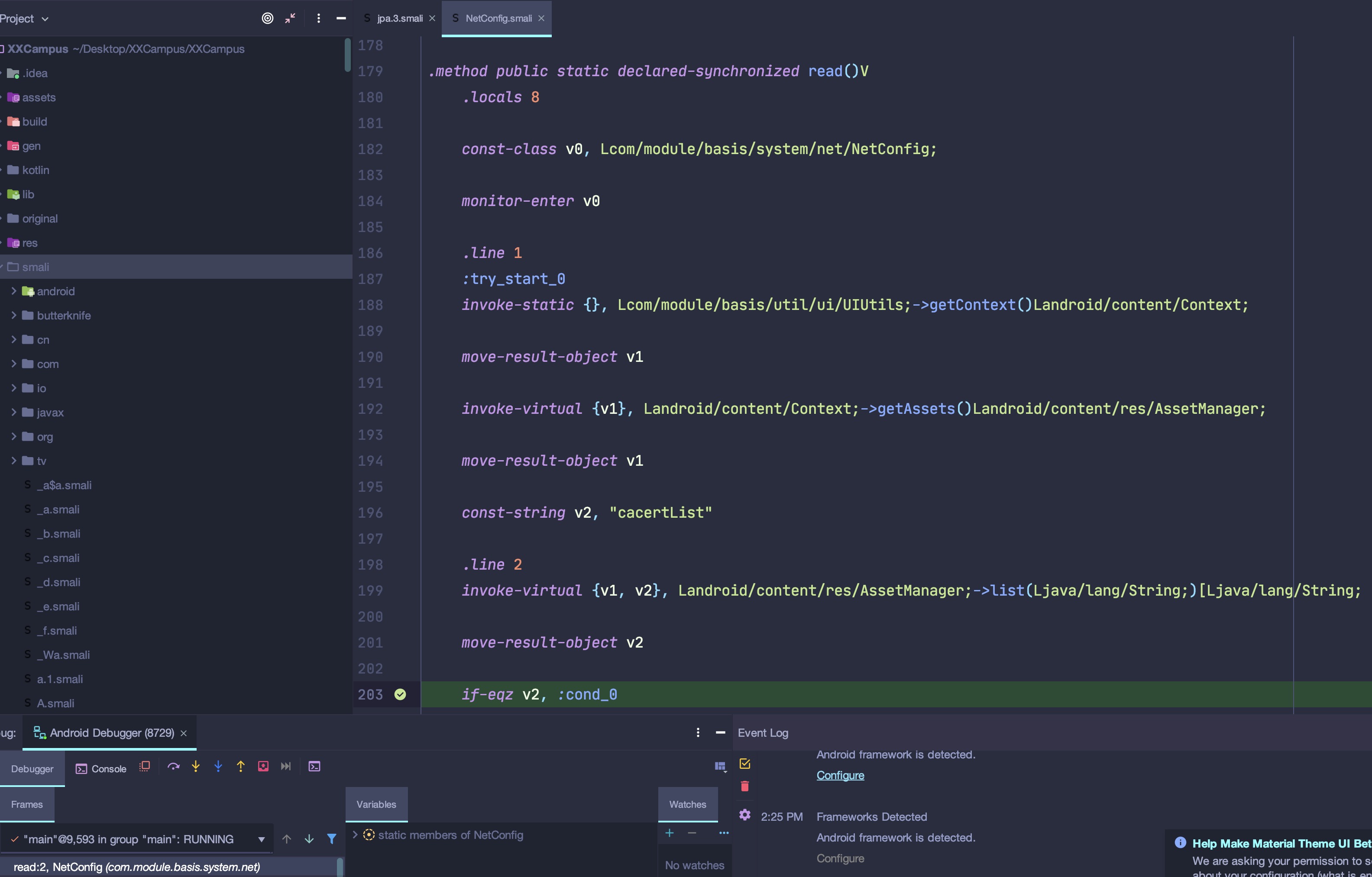Expand the org folder

[14, 436]
